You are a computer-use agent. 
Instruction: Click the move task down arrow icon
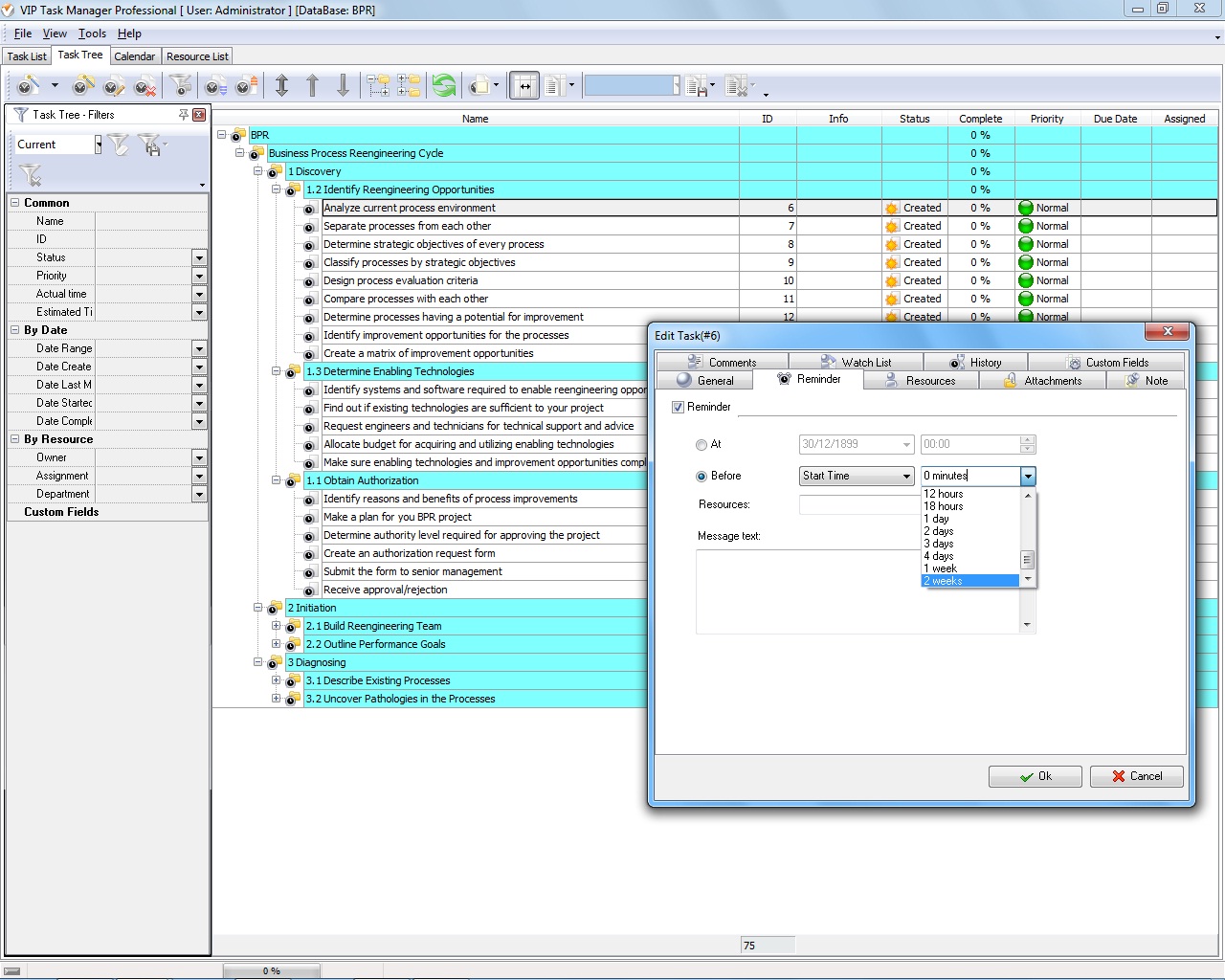(343, 86)
